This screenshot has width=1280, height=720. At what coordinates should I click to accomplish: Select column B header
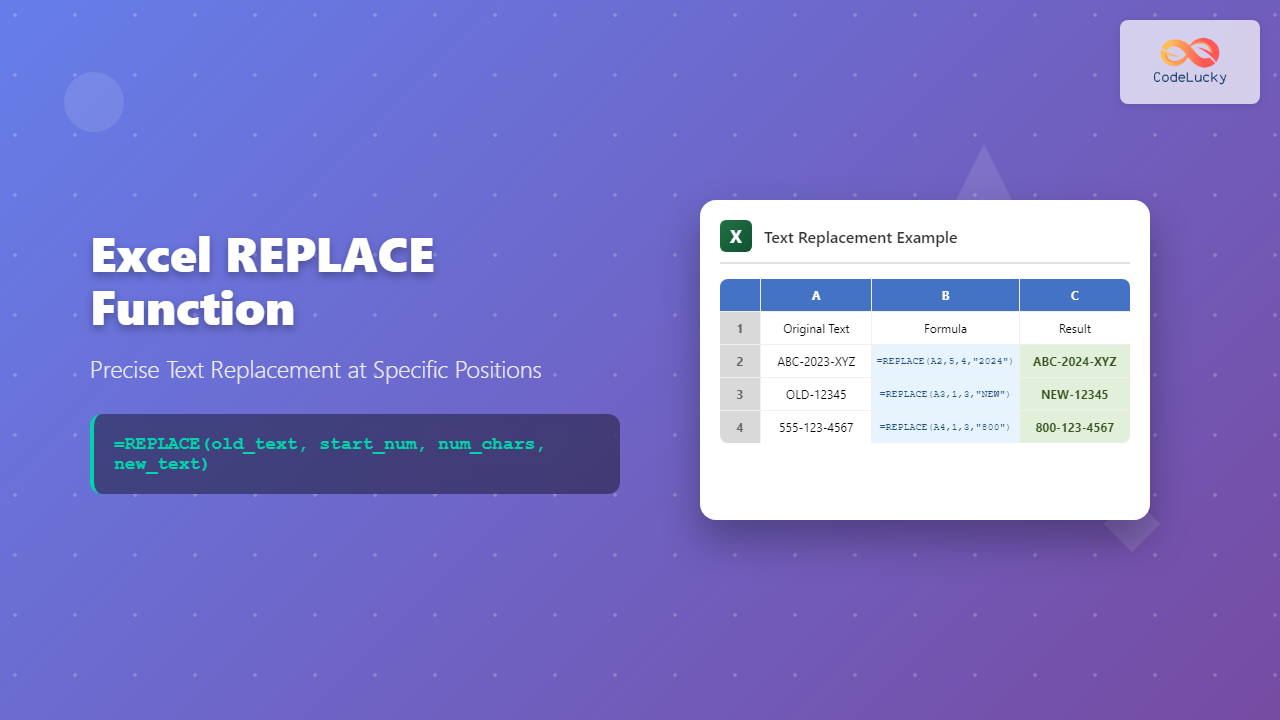(945, 295)
